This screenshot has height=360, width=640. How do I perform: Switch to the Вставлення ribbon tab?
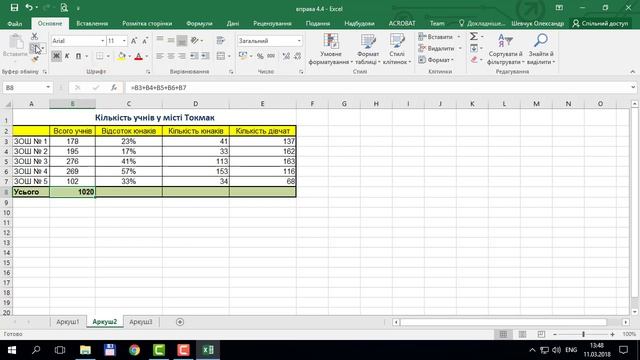pyautogui.click(x=92, y=24)
